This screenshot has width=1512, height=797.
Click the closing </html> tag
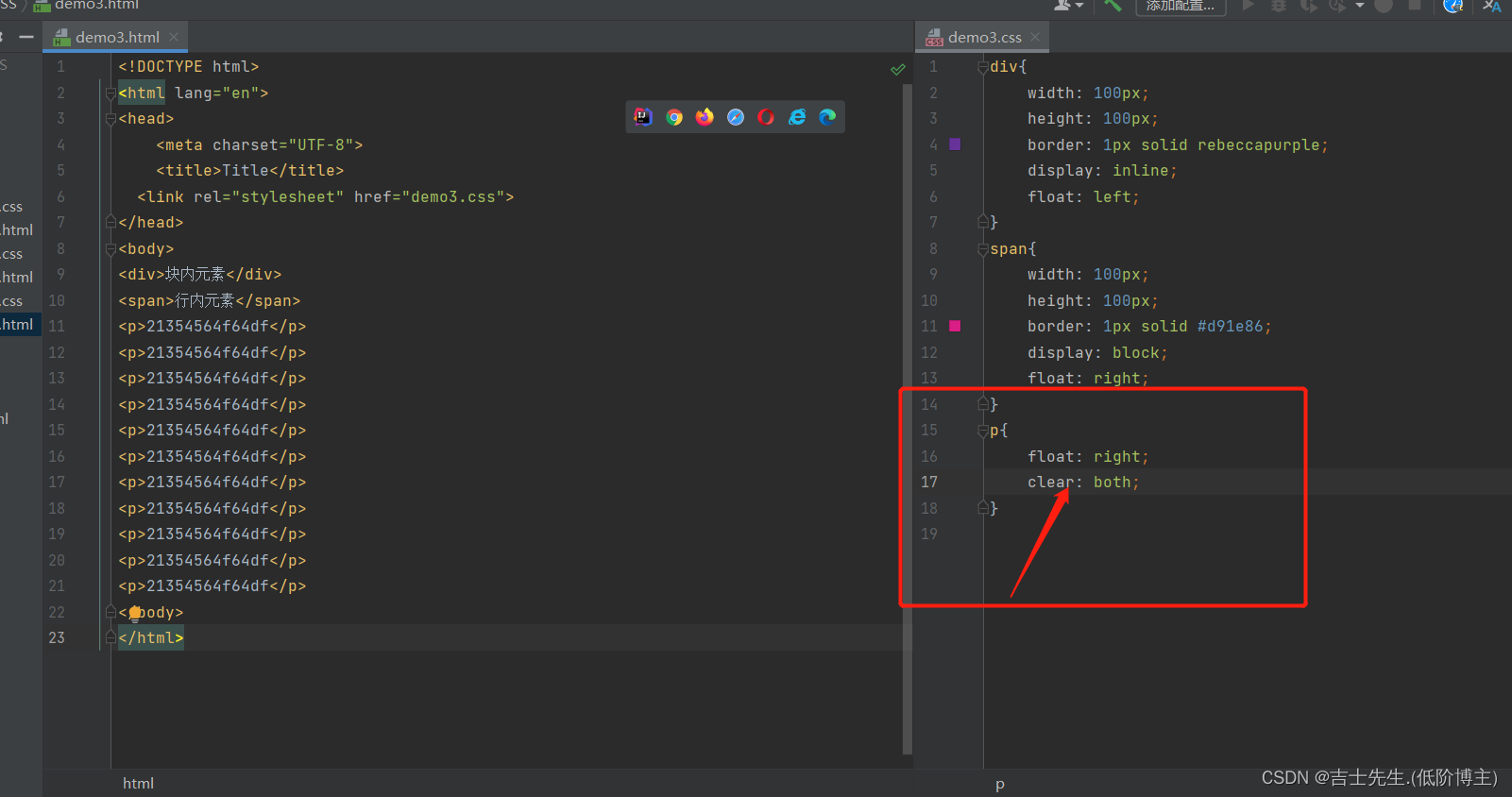pyautogui.click(x=151, y=638)
